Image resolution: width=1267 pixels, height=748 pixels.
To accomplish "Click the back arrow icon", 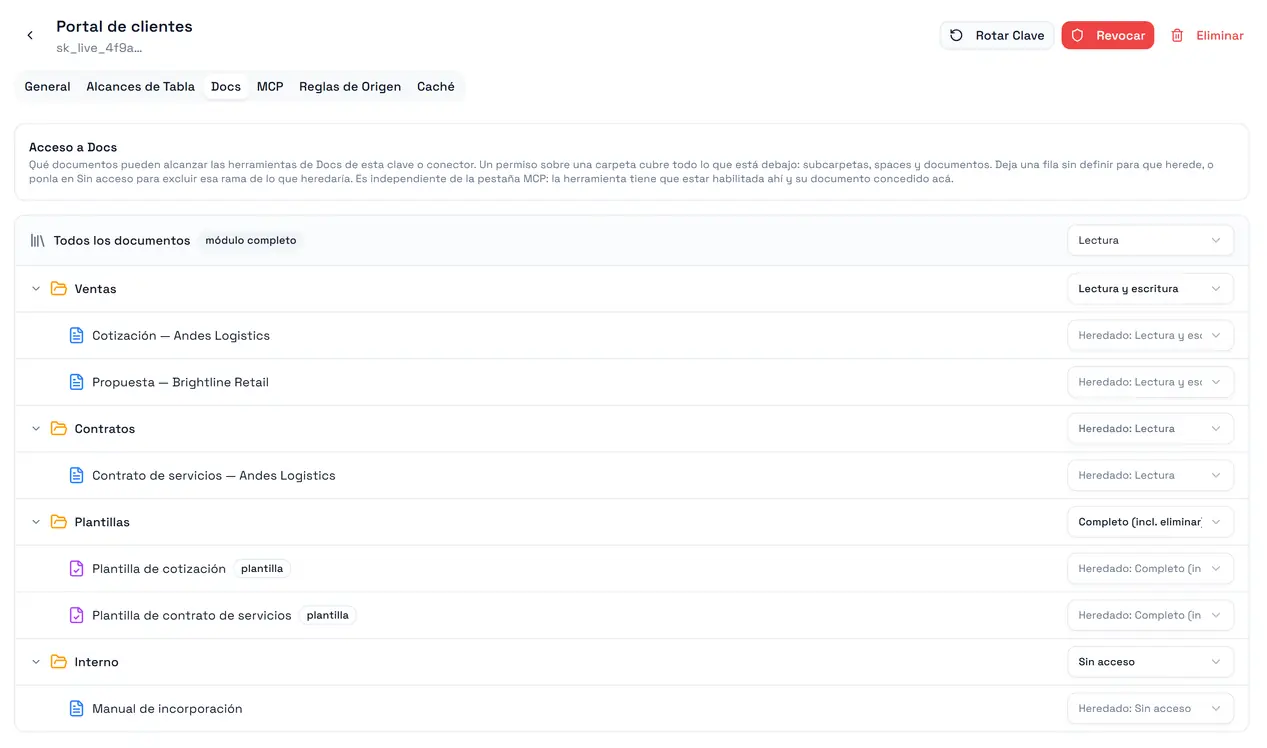I will [30, 36].
